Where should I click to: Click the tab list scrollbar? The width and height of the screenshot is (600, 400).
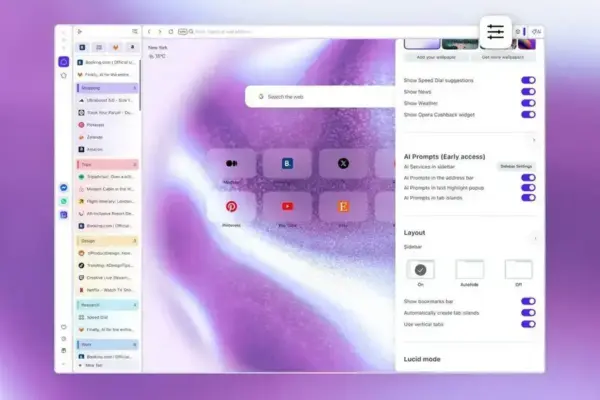140,86
